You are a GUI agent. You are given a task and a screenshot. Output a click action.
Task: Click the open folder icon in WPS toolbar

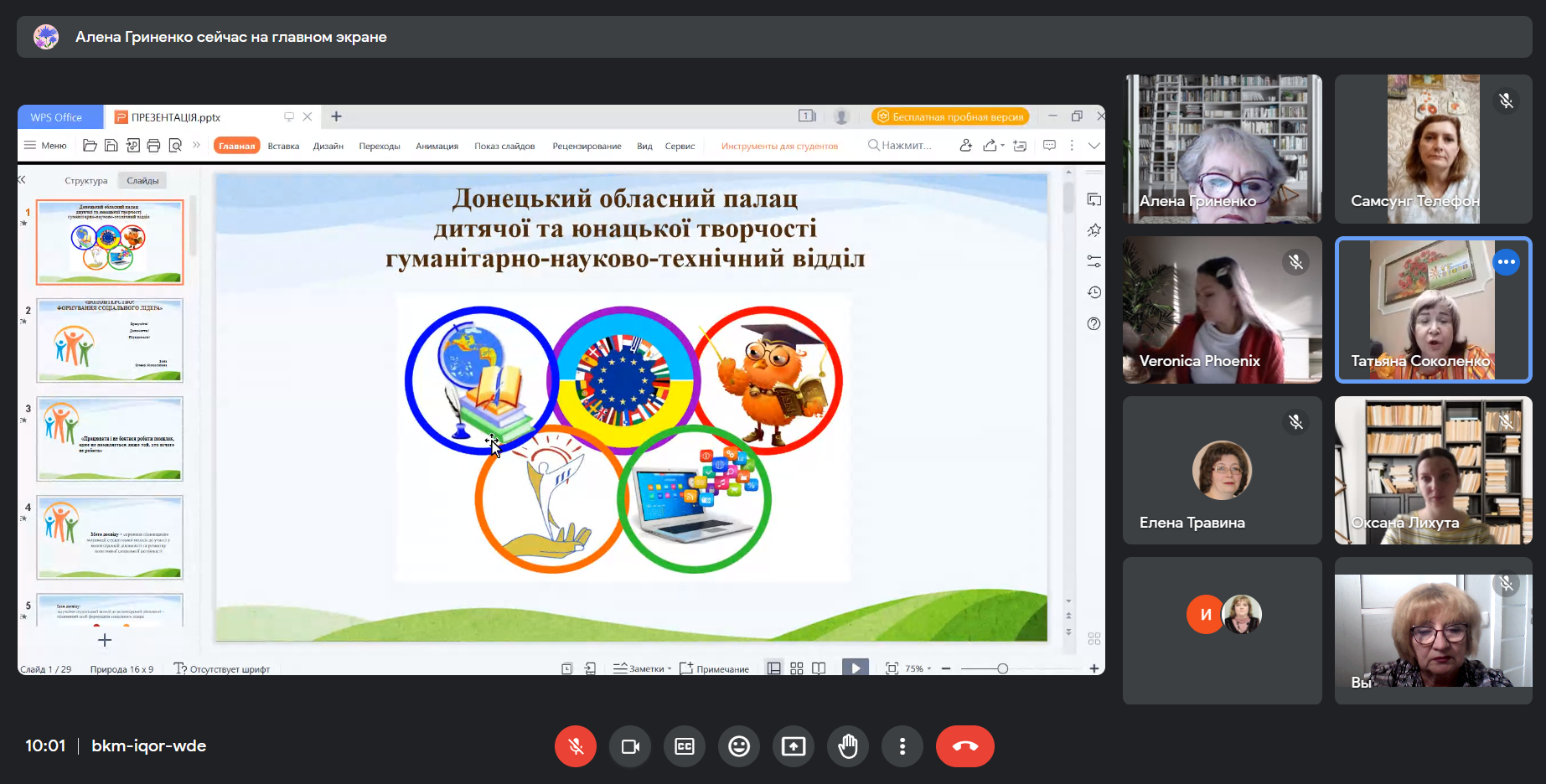(x=90, y=146)
